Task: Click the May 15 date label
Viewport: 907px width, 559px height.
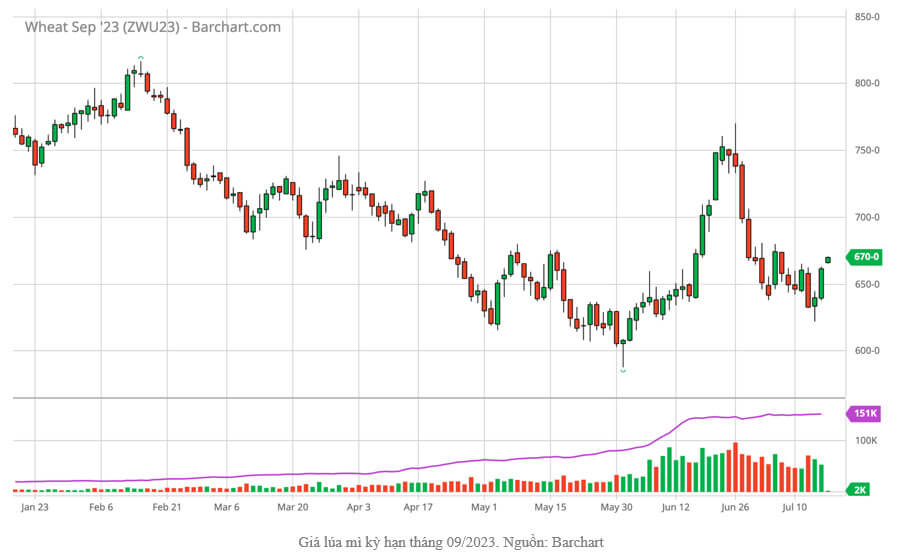Action: pos(550,507)
